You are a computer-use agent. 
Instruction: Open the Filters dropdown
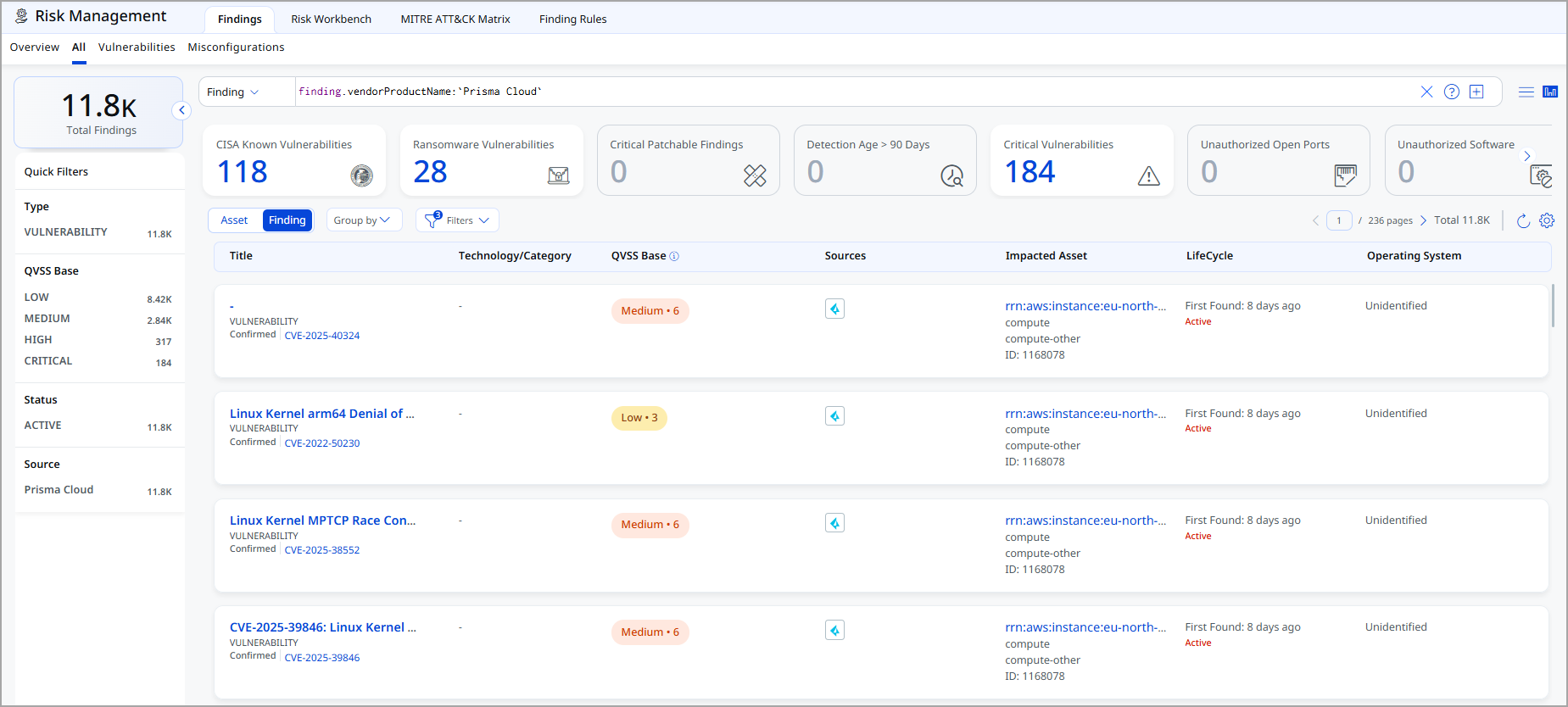458,220
